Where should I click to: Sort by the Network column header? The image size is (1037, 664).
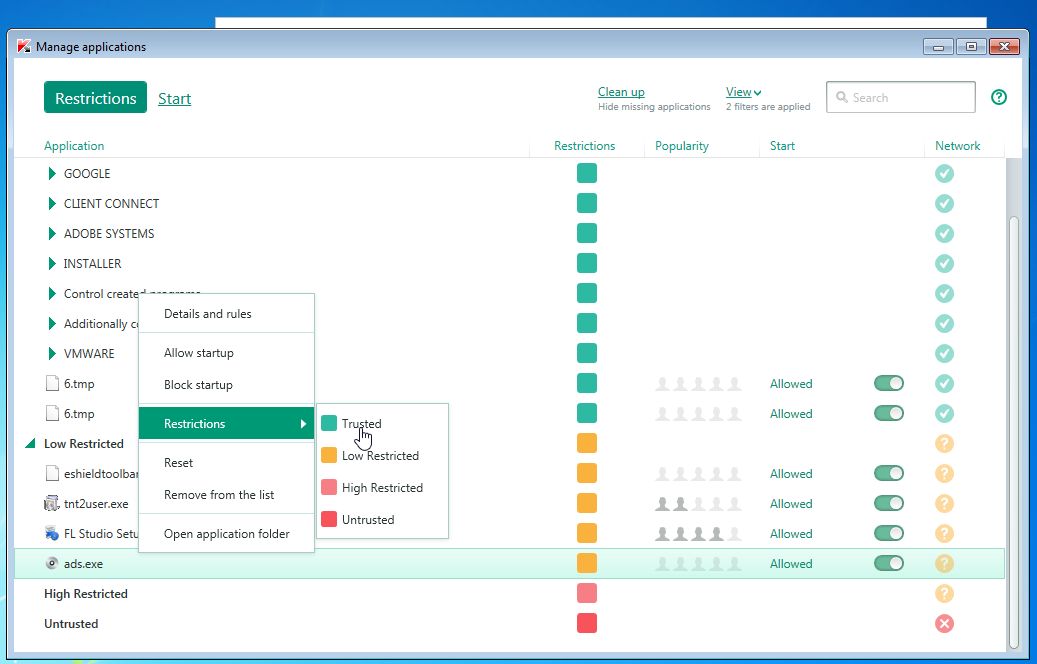(958, 145)
